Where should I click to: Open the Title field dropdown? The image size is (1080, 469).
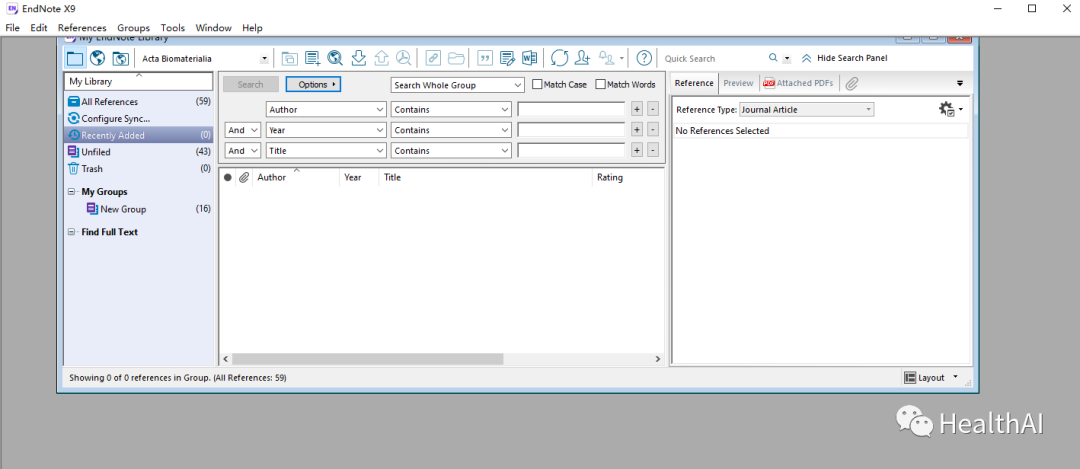coord(326,151)
